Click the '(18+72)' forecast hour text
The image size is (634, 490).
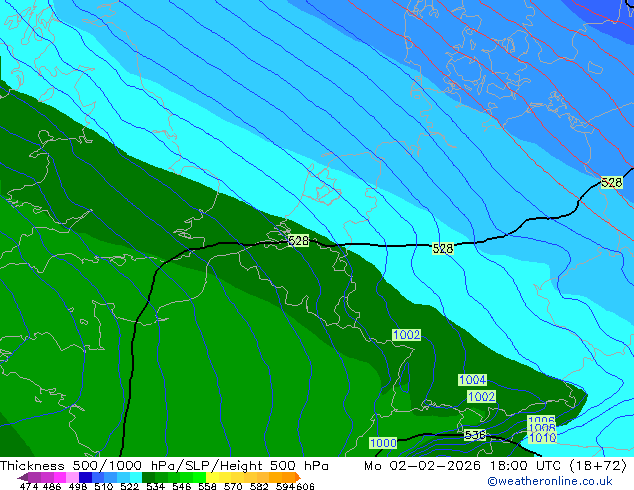point(598,465)
